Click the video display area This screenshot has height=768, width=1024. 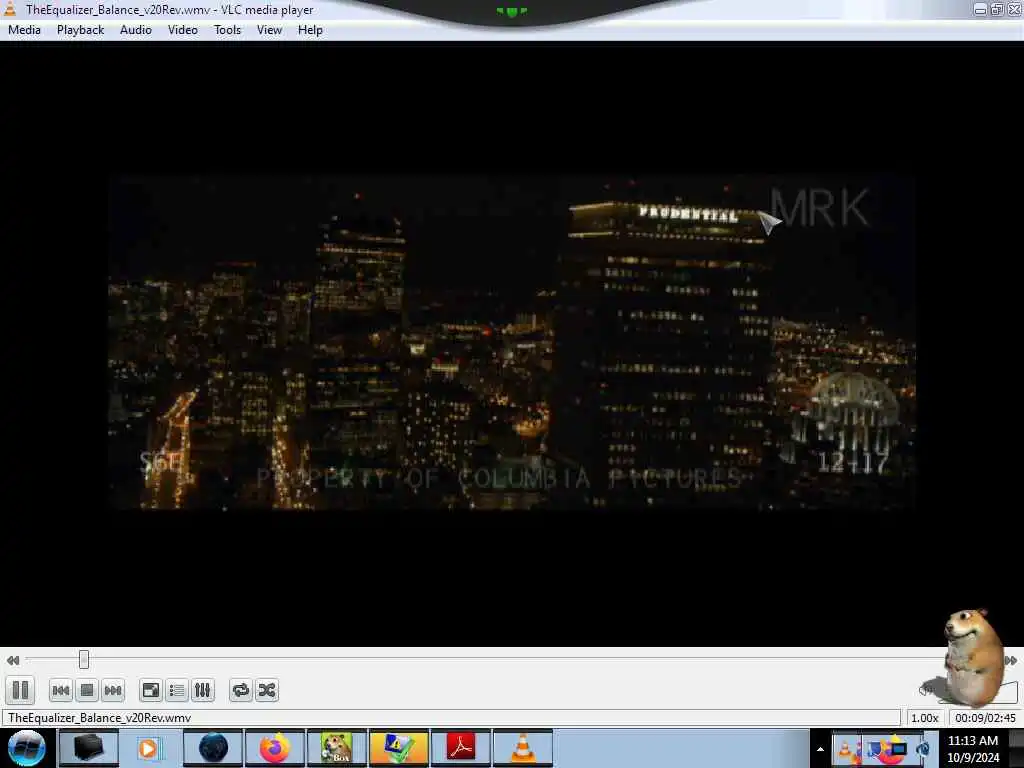click(x=512, y=343)
